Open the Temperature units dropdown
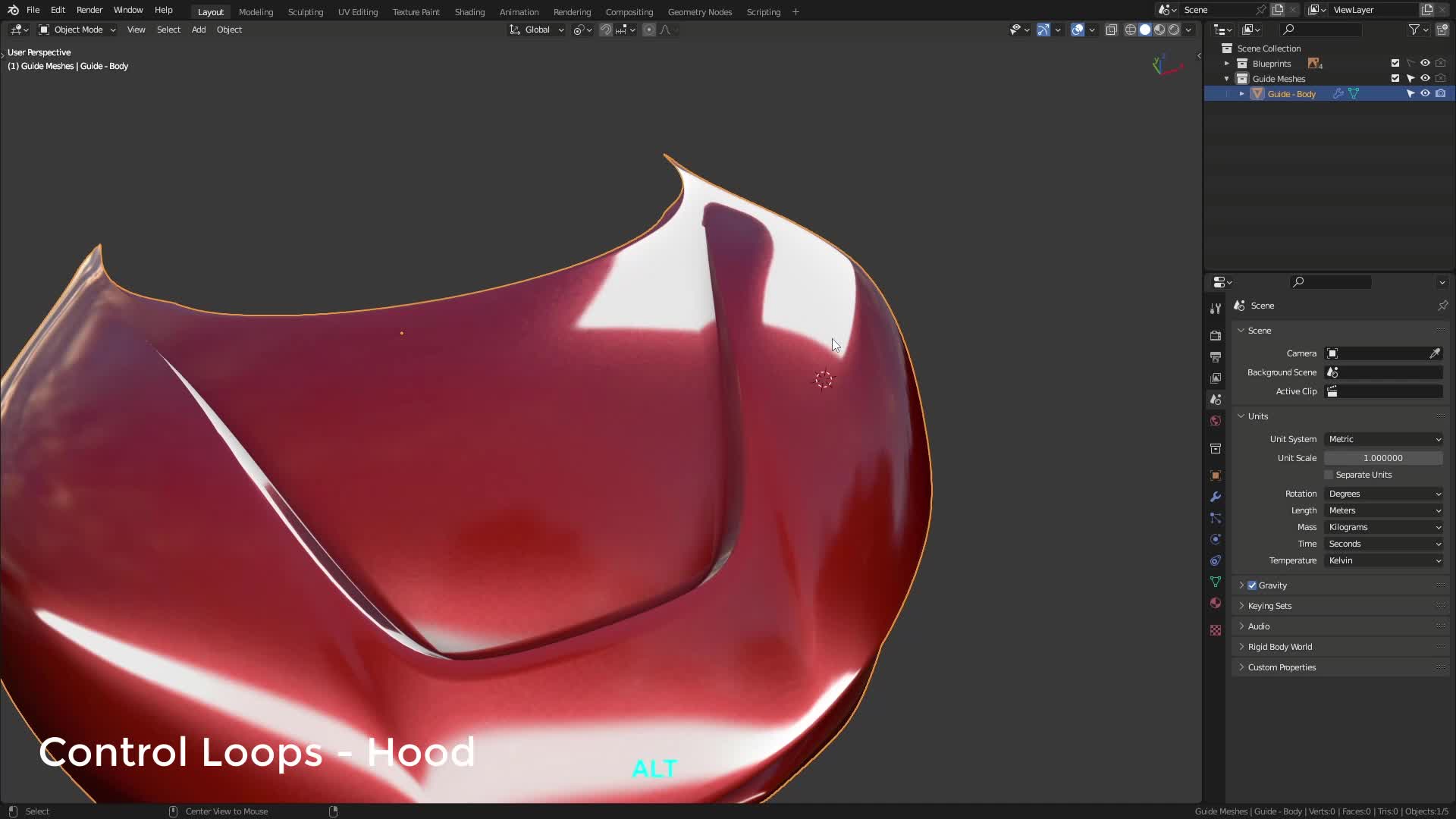Viewport: 1456px width, 819px height. pos(1384,560)
